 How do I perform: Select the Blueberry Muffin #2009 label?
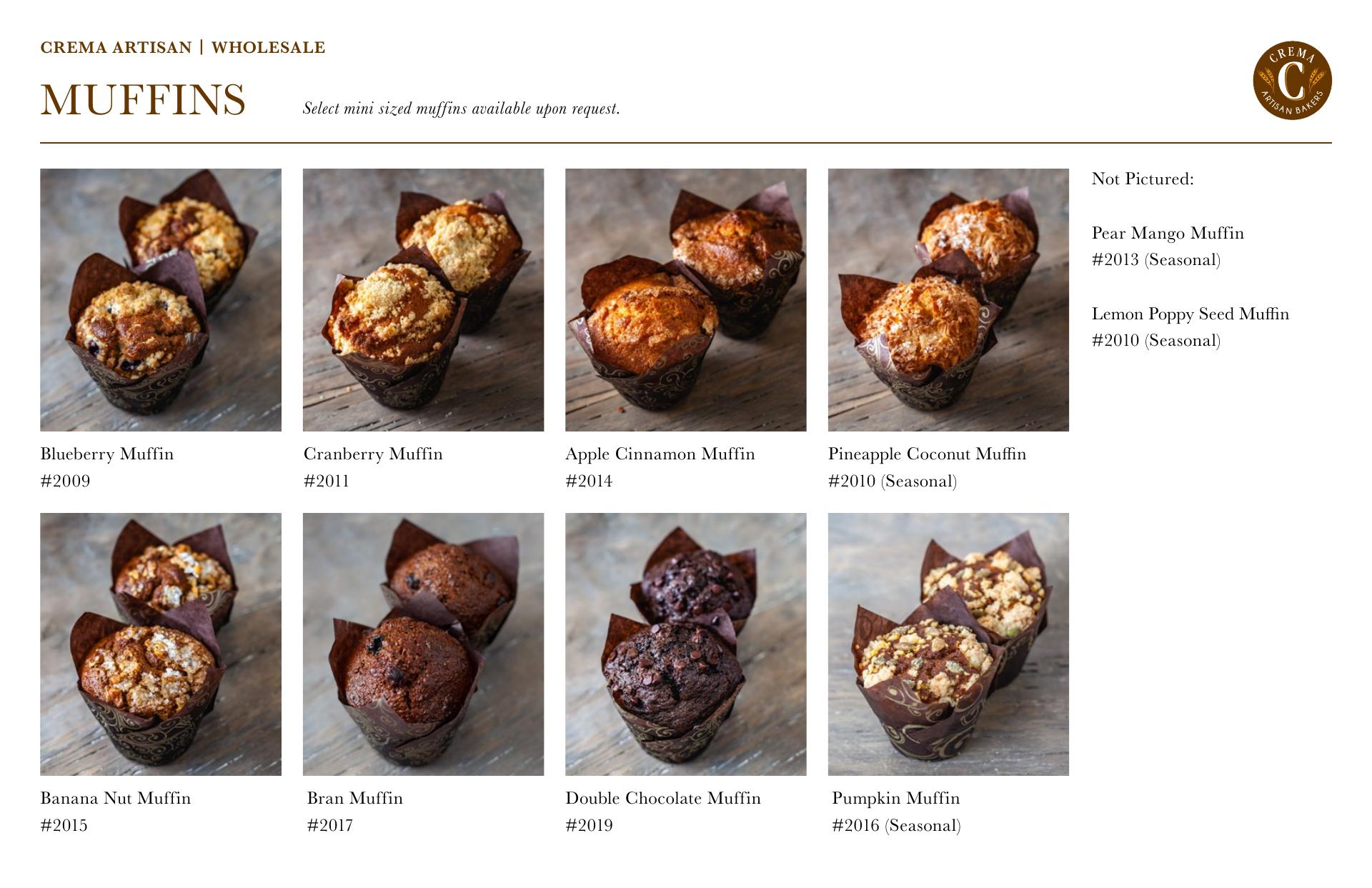tap(107, 467)
